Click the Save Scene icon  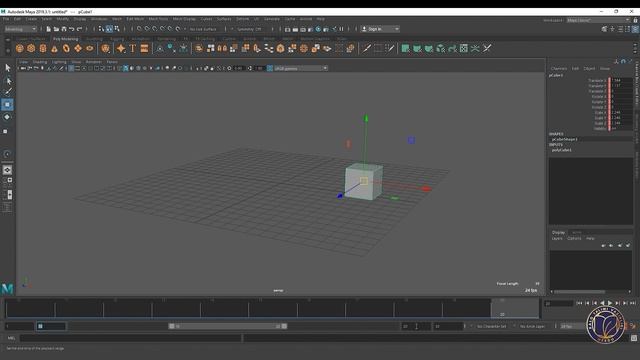coord(64,29)
